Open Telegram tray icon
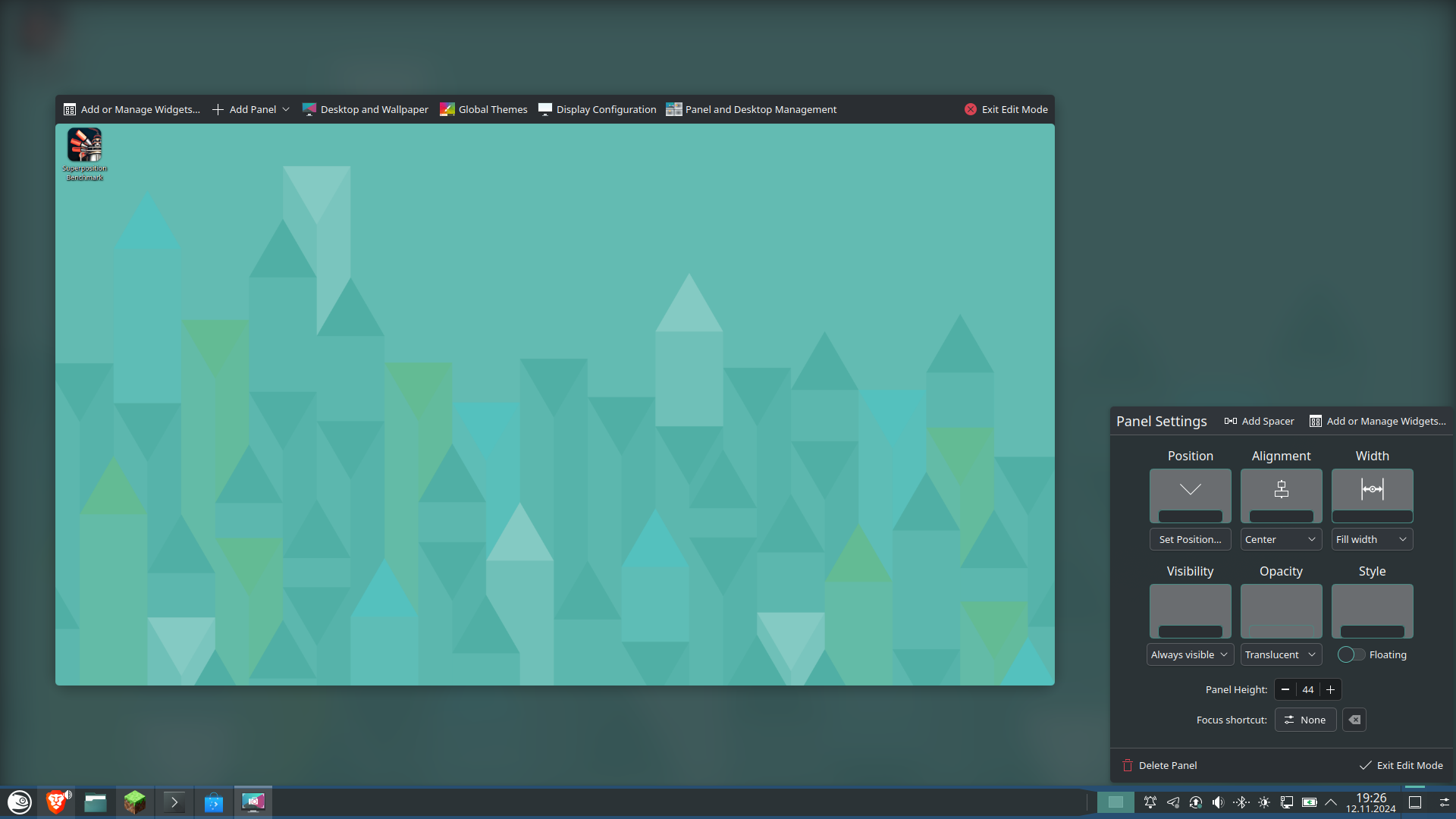The image size is (1456, 819). (x=1173, y=802)
